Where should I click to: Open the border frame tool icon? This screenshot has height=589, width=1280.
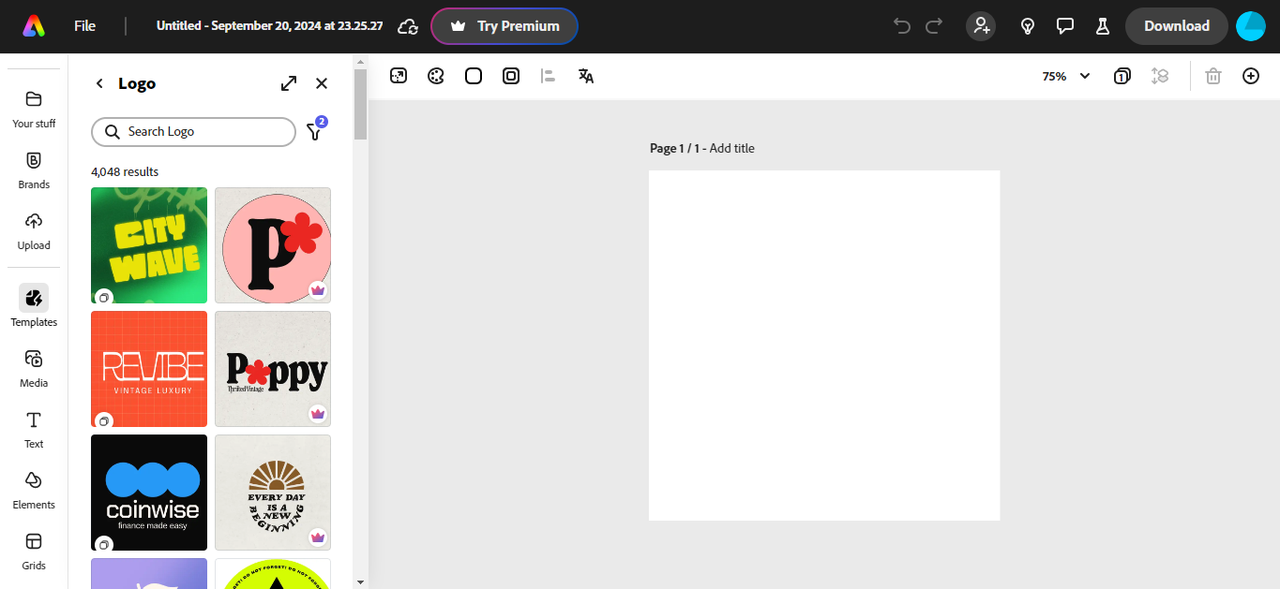click(511, 76)
